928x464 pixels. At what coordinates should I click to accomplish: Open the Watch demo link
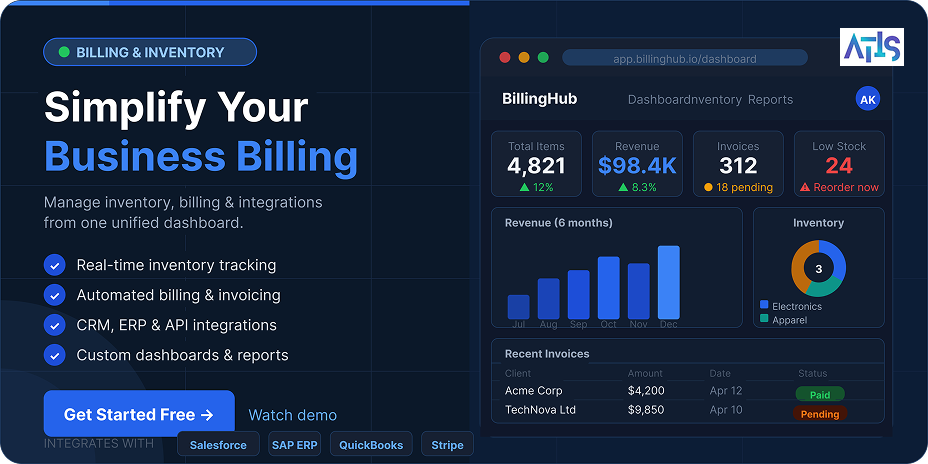click(292, 415)
